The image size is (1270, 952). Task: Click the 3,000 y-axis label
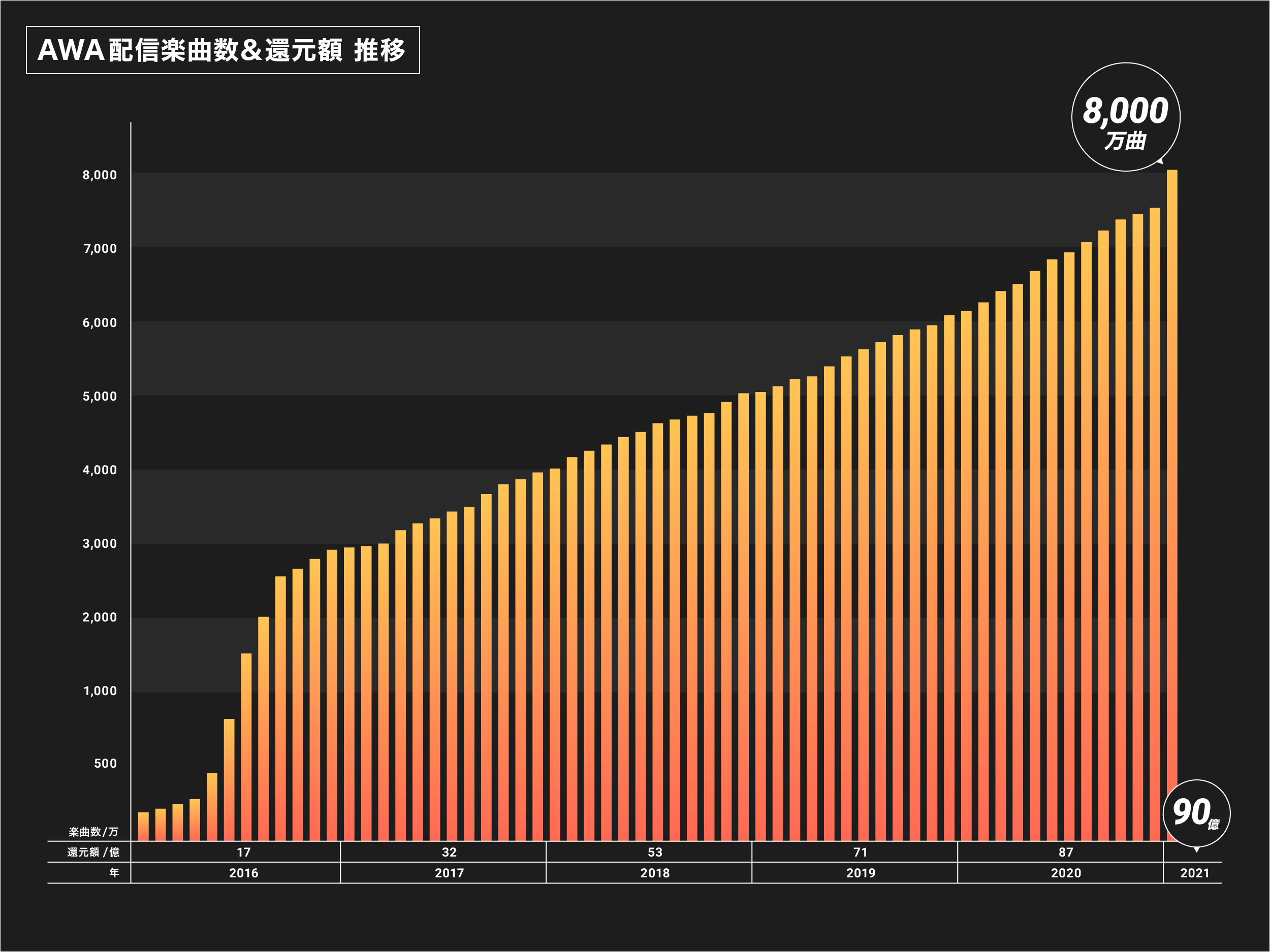[x=100, y=544]
